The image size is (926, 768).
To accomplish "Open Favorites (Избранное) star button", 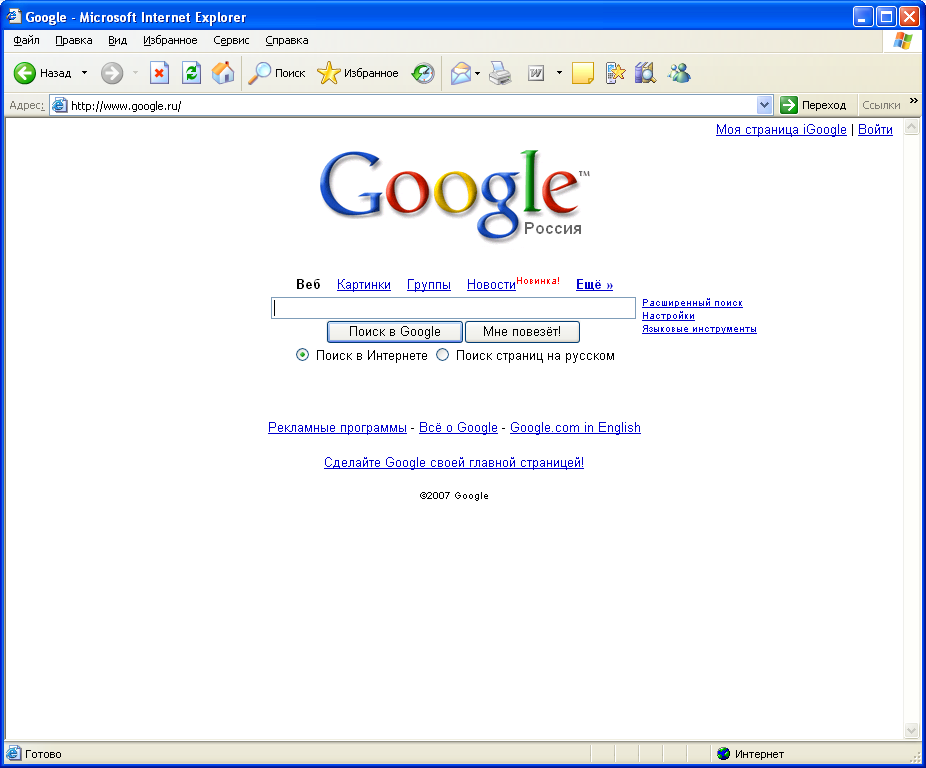I will tap(358, 73).
